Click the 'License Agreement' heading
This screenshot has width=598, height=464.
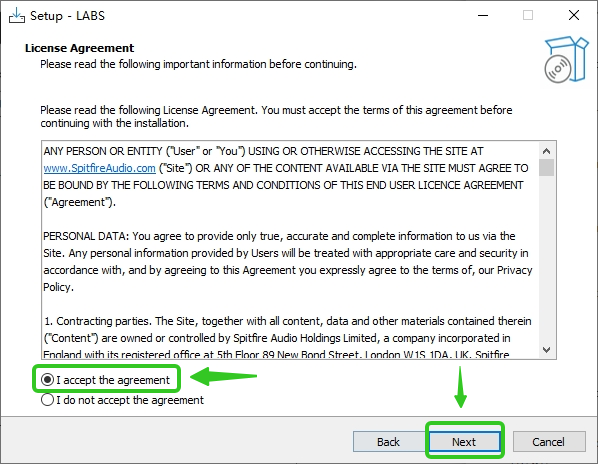tap(79, 48)
